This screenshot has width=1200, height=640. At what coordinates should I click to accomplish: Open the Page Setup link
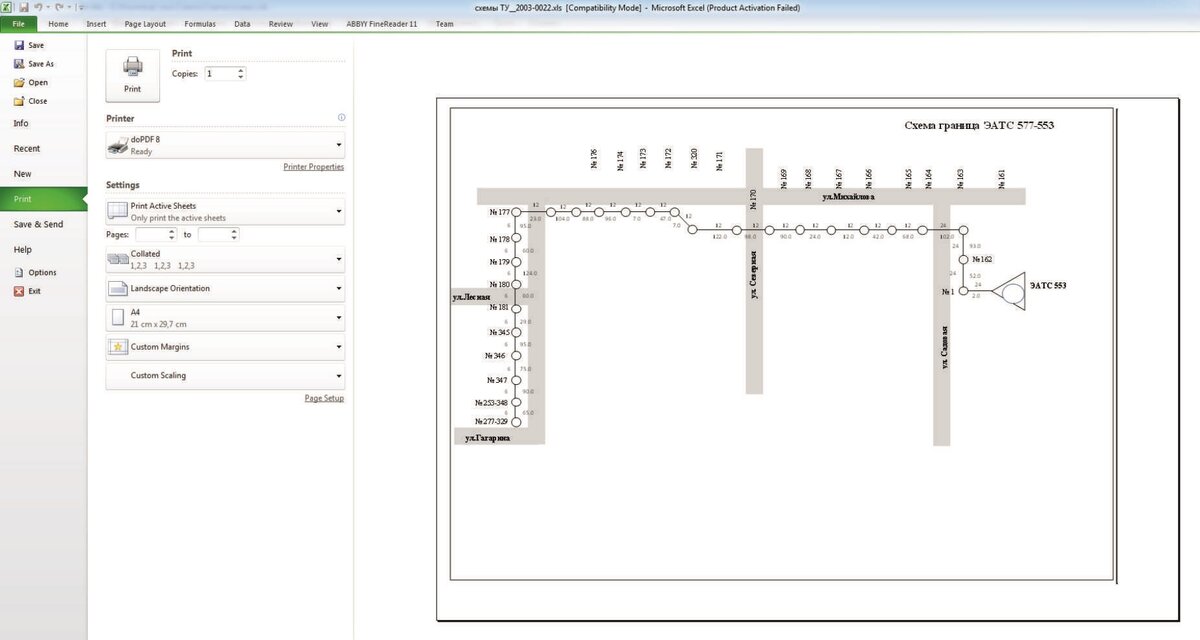coord(324,398)
